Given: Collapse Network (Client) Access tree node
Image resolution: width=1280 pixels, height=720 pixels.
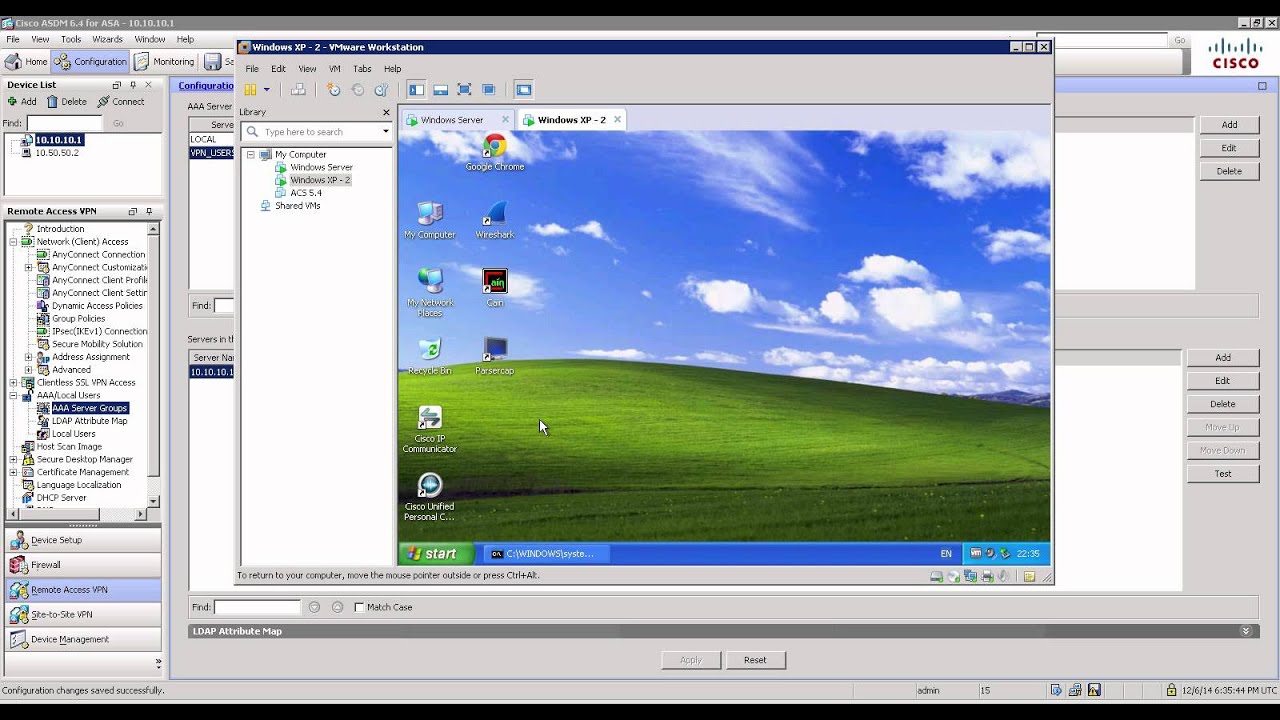Looking at the screenshot, I should (x=14, y=242).
